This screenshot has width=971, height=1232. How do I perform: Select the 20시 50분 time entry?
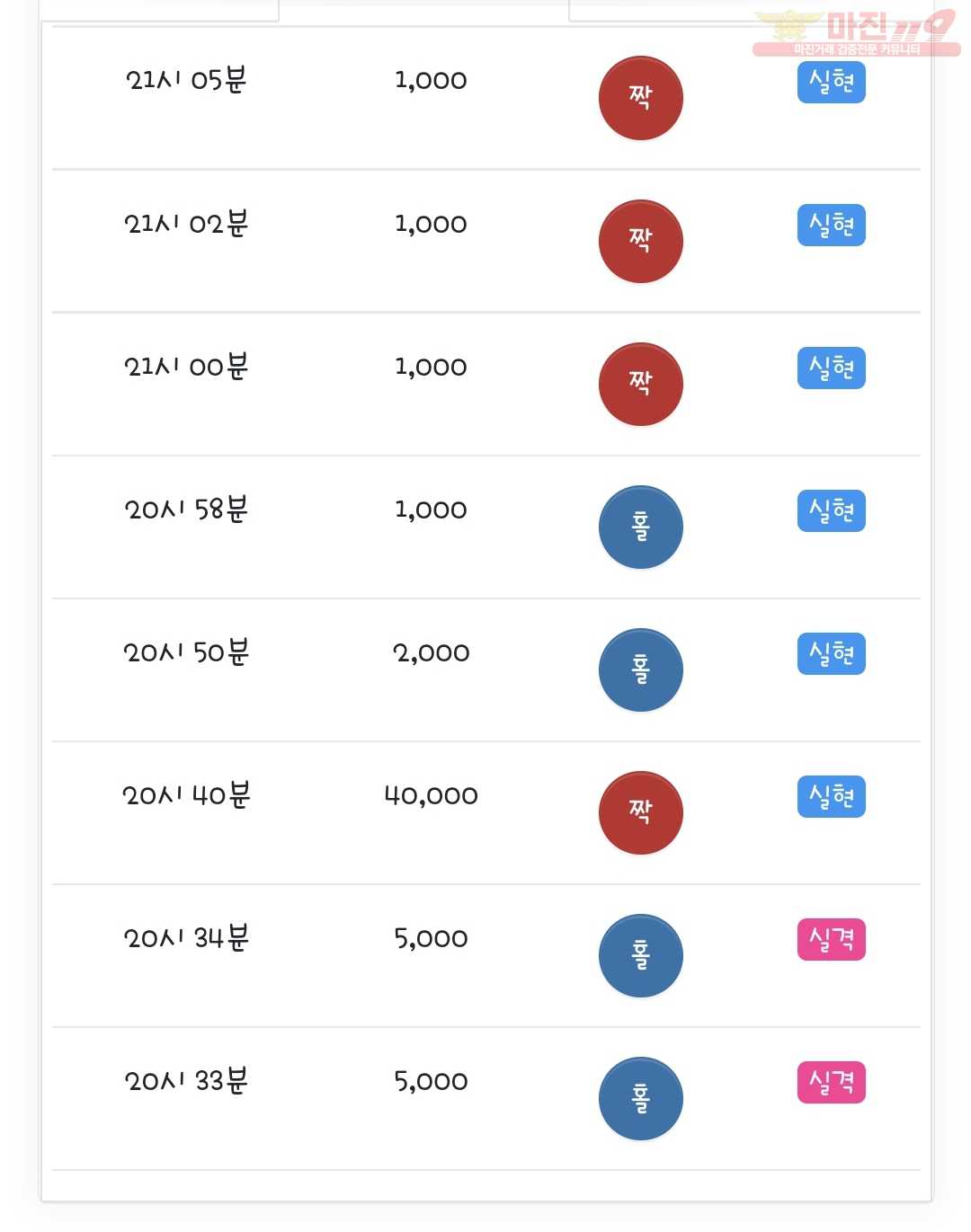(186, 651)
